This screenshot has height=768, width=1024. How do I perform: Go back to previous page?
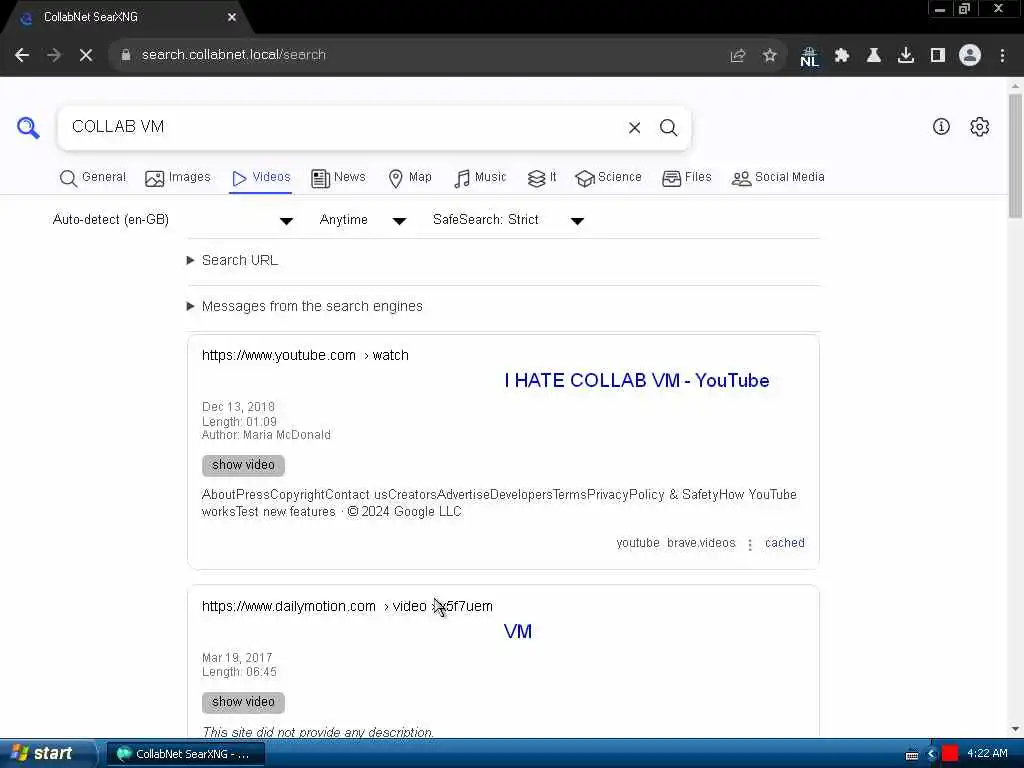pyautogui.click(x=22, y=55)
